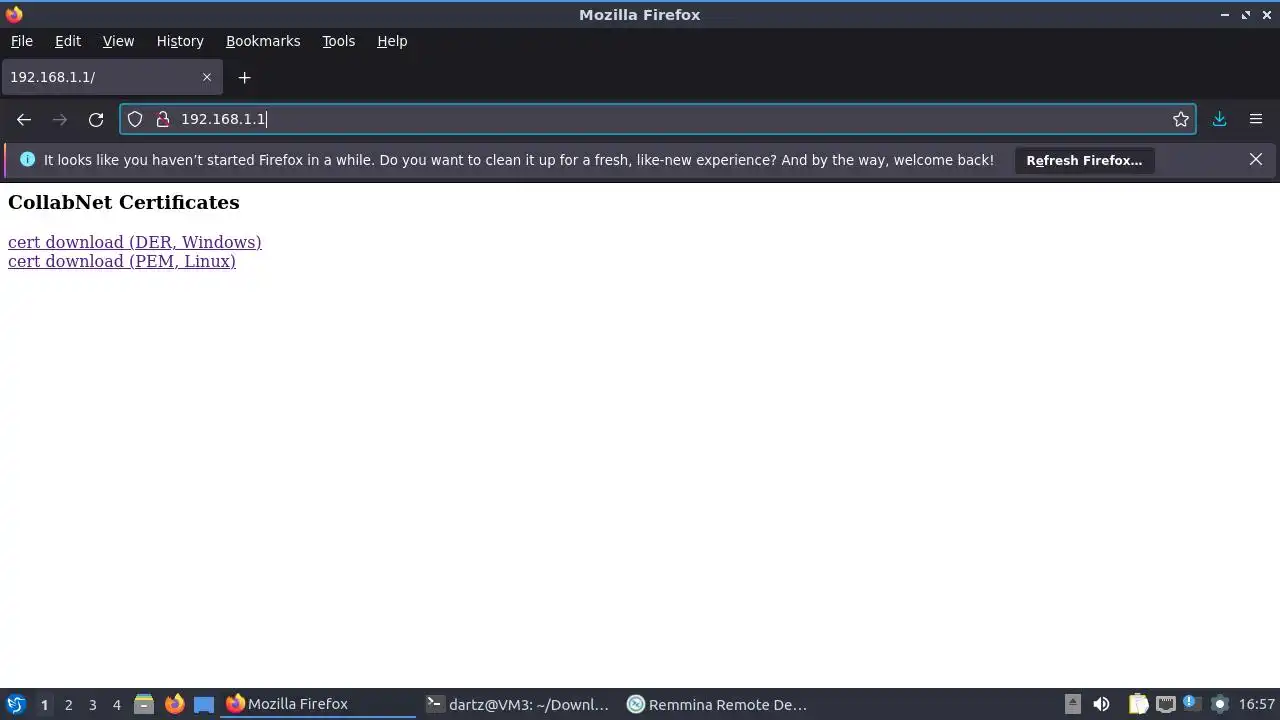Viewport: 1280px width, 720px height.
Task: Open the File menu
Action: click(21, 41)
